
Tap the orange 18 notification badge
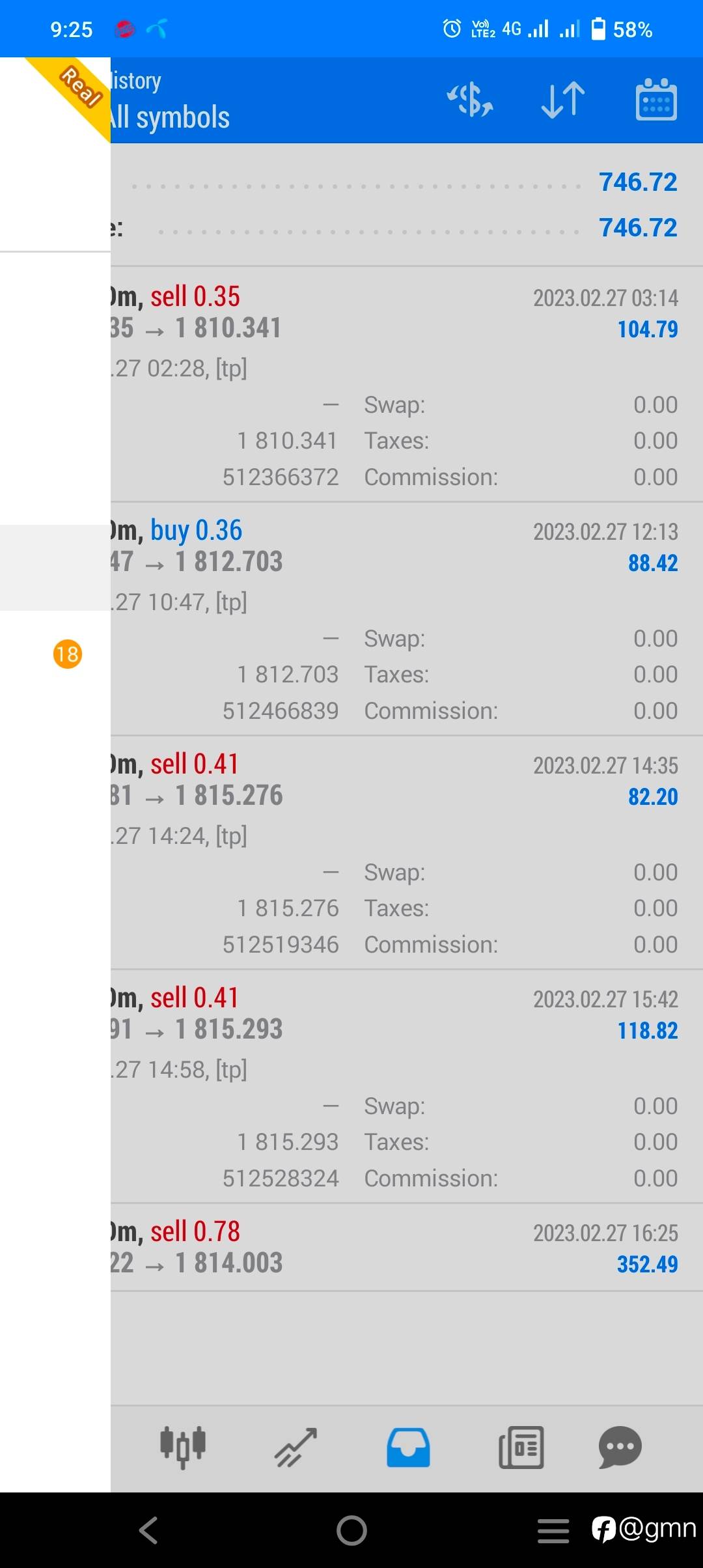click(67, 654)
